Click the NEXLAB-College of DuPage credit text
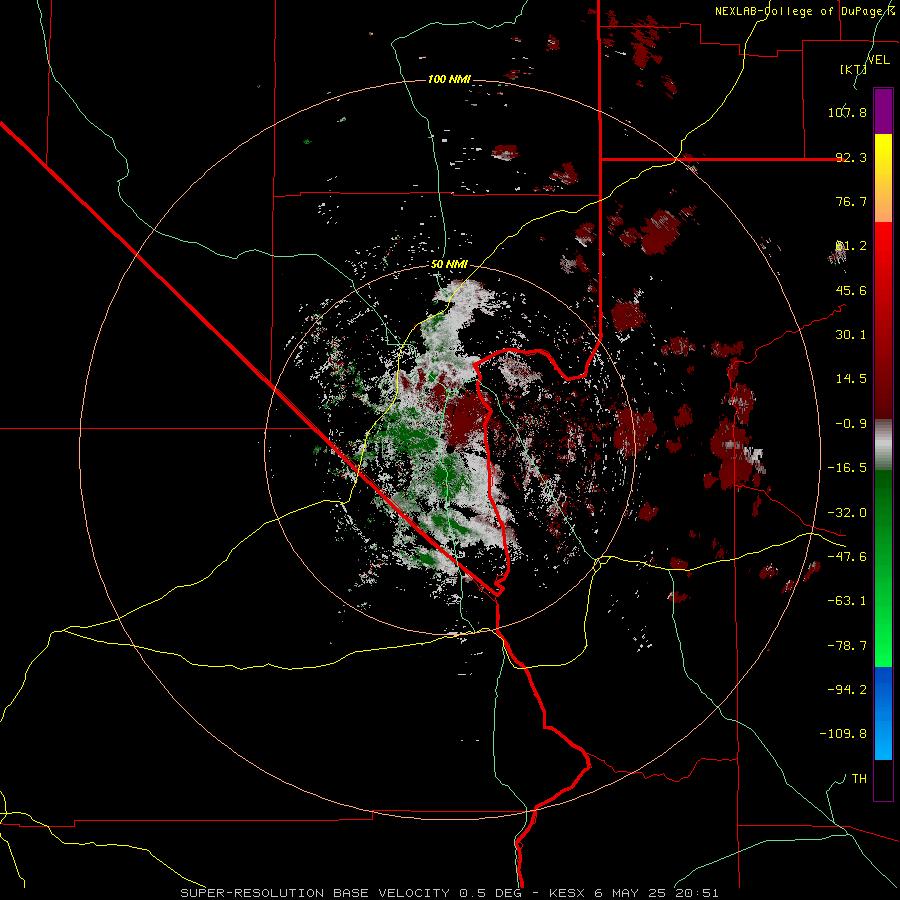The width and height of the screenshot is (900, 900). (x=804, y=11)
